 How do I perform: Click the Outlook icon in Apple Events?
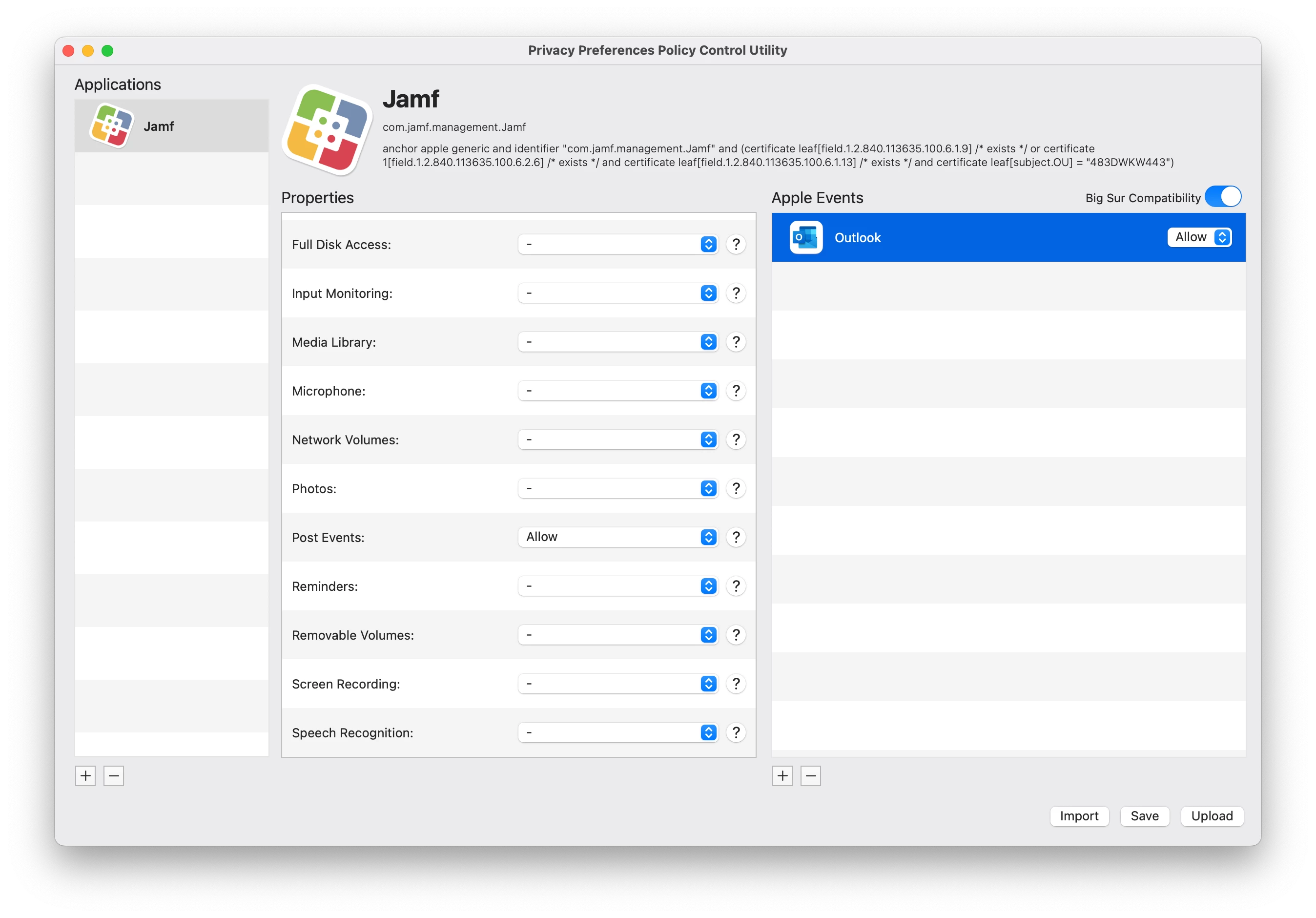[x=806, y=237]
